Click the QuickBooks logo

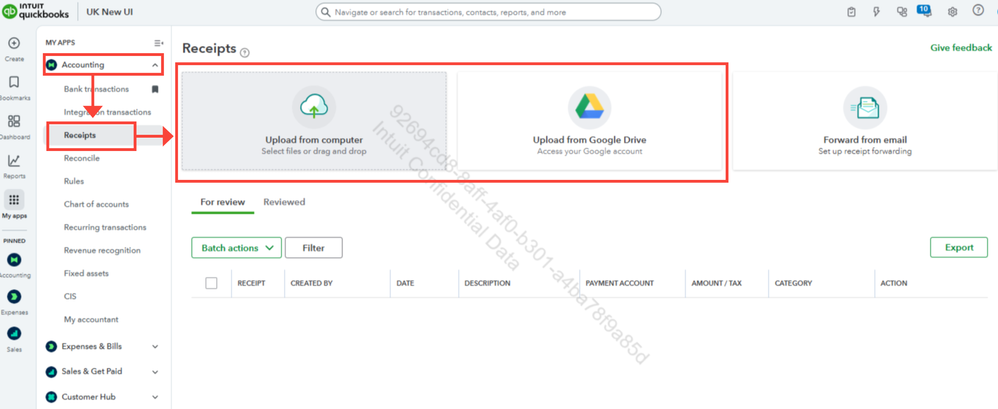[36, 12]
